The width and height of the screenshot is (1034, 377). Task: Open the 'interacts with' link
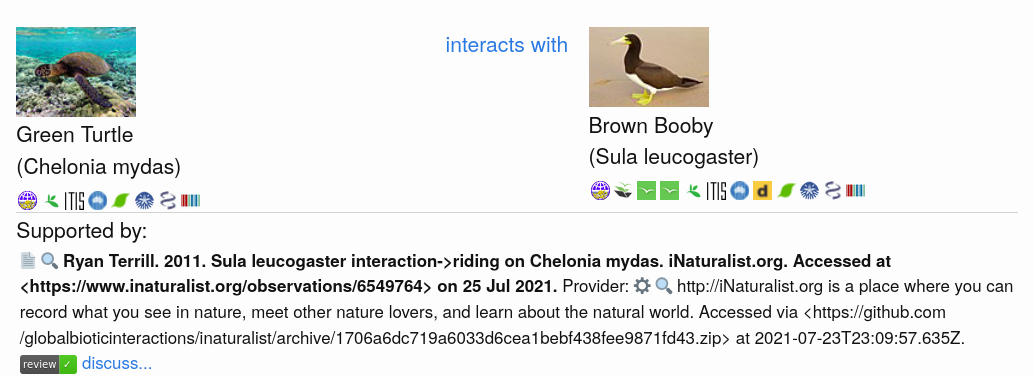tap(506, 45)
